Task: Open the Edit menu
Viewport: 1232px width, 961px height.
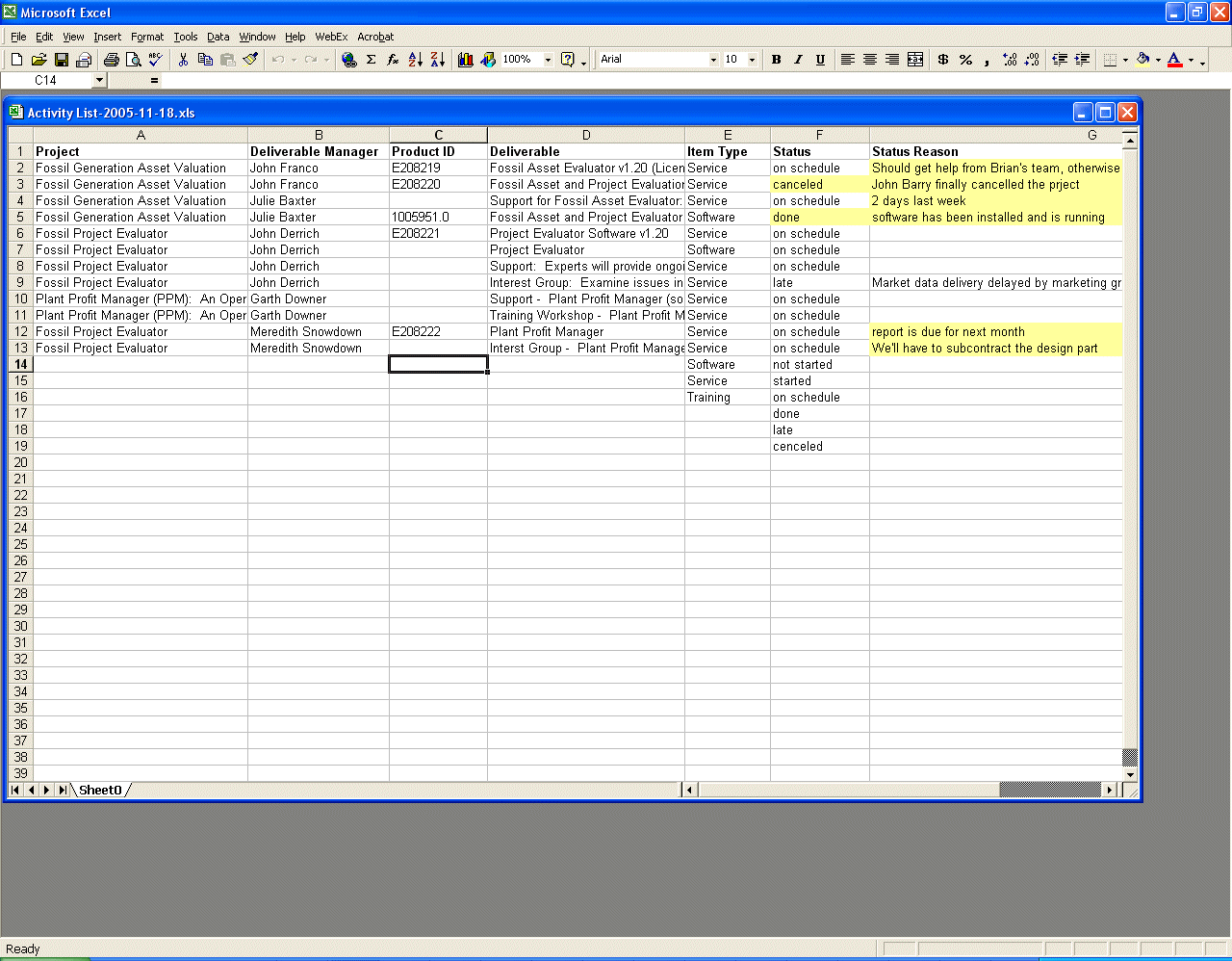Action: coord(44,37)
